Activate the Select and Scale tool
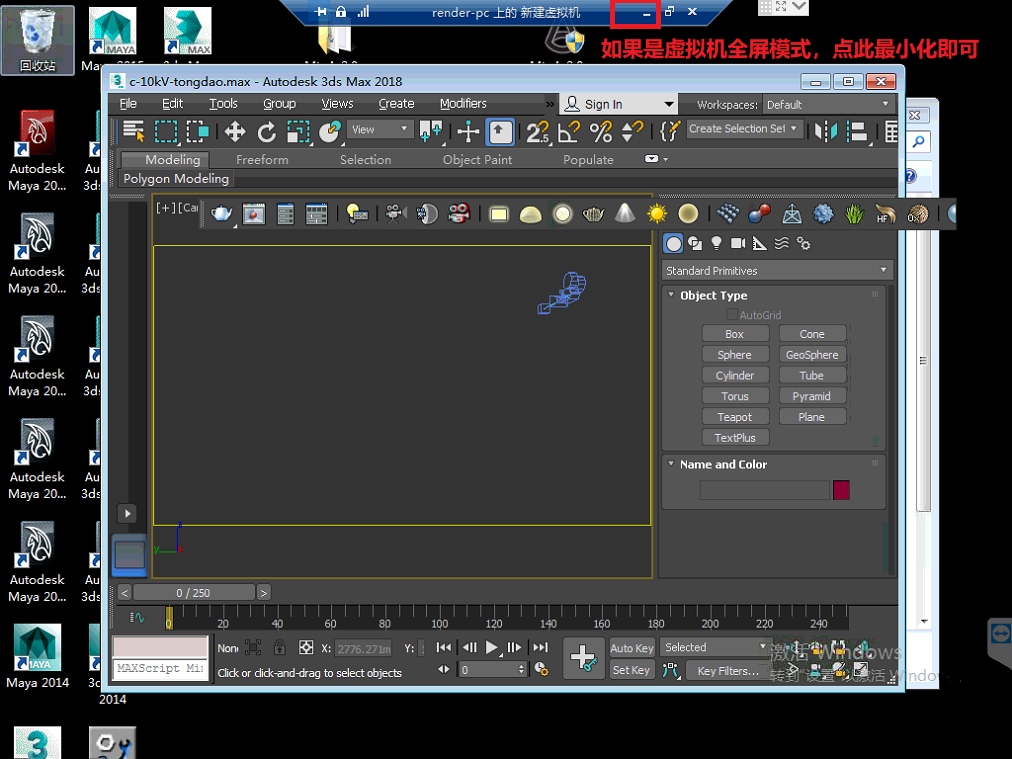 [x=298, y=132]
